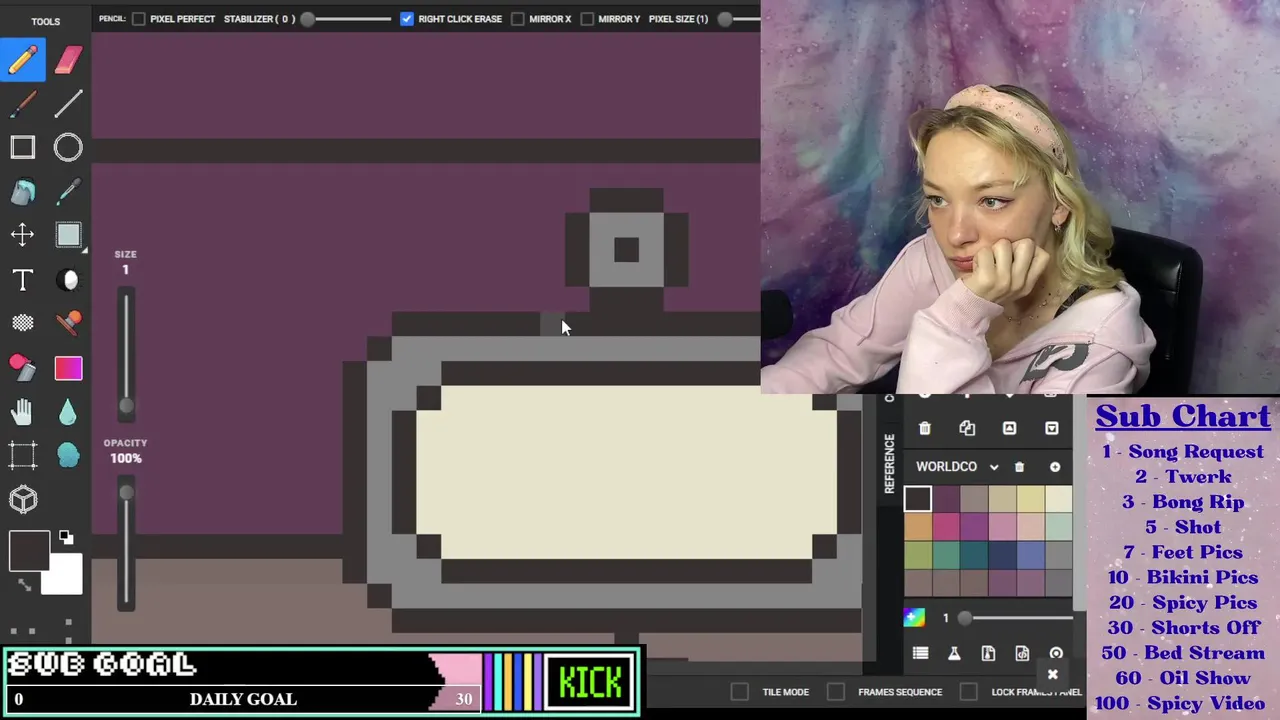Pick the Brush tool
This screenshot has width=1280, height=720.
click(x=23, y=103)
